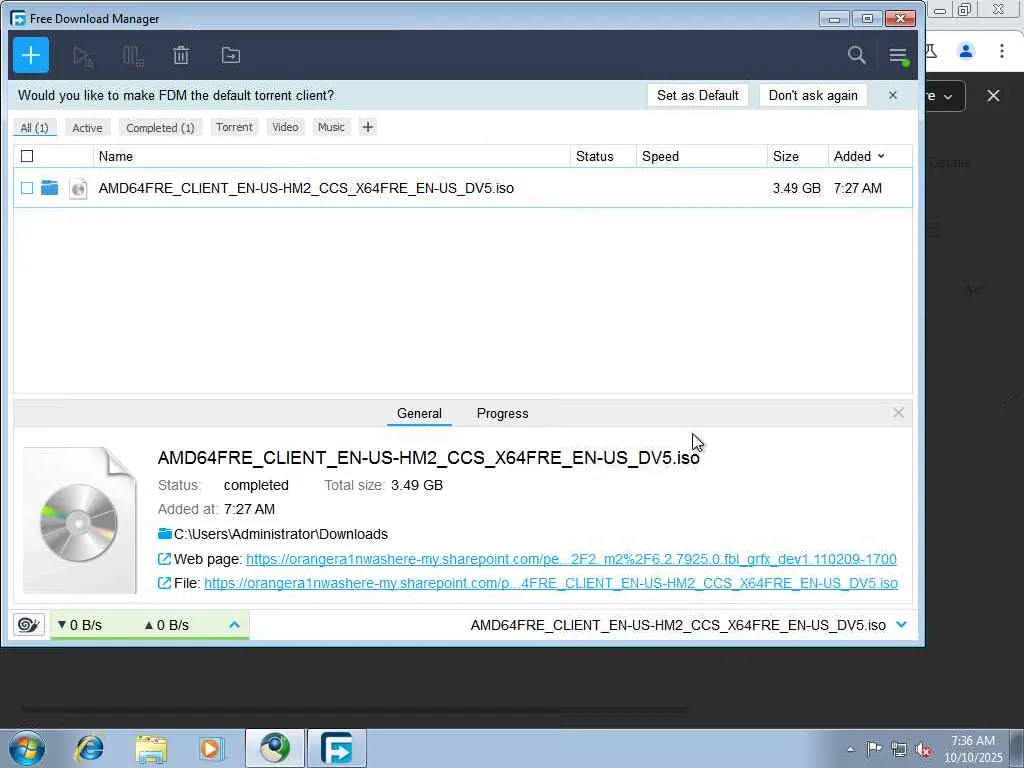Click the blue folder icon in download row
This screenshot has width=1024, height=768.
(x=50, y=188)
